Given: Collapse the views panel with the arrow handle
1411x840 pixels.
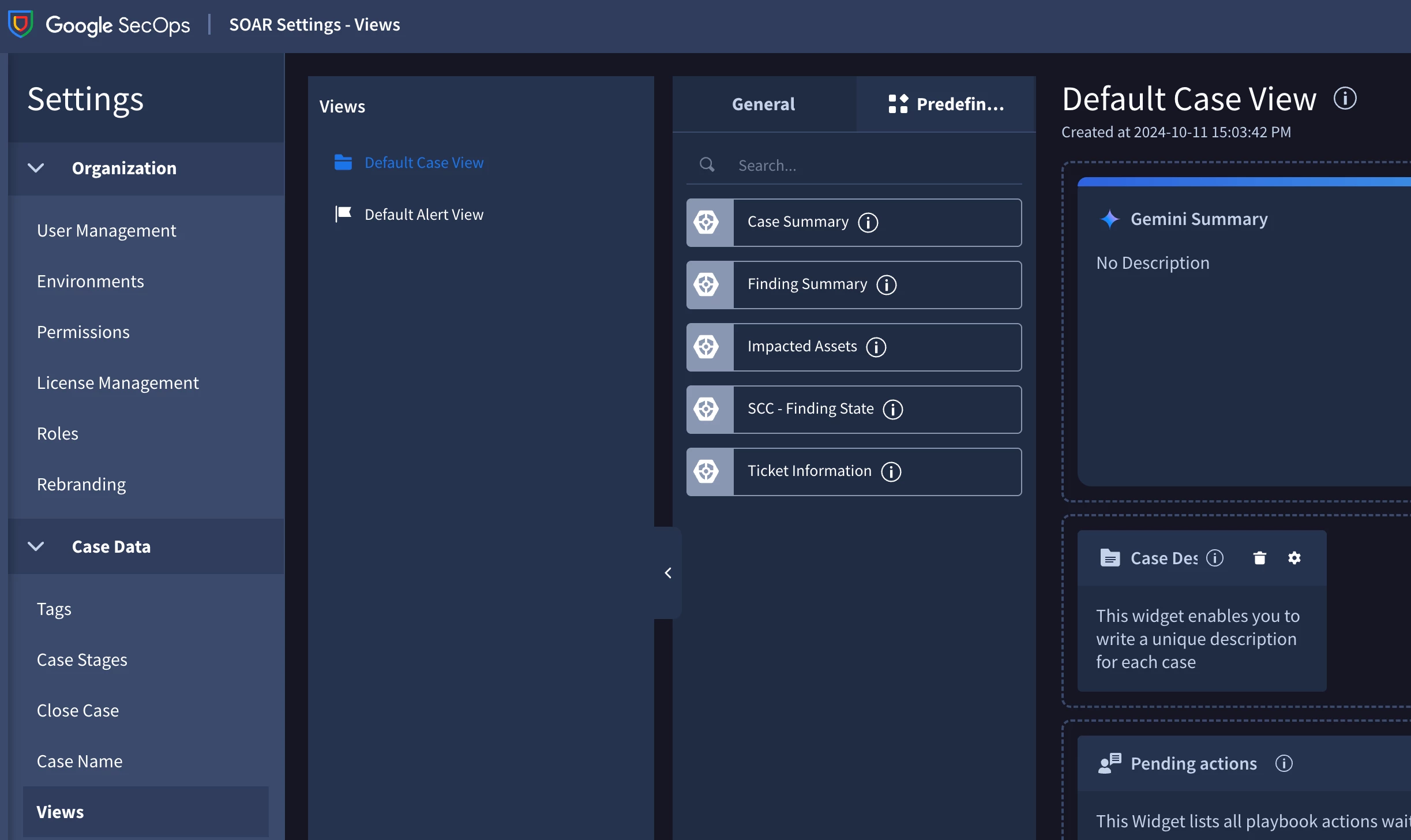Looking at the screenshot, I should (x=668, y=573).
